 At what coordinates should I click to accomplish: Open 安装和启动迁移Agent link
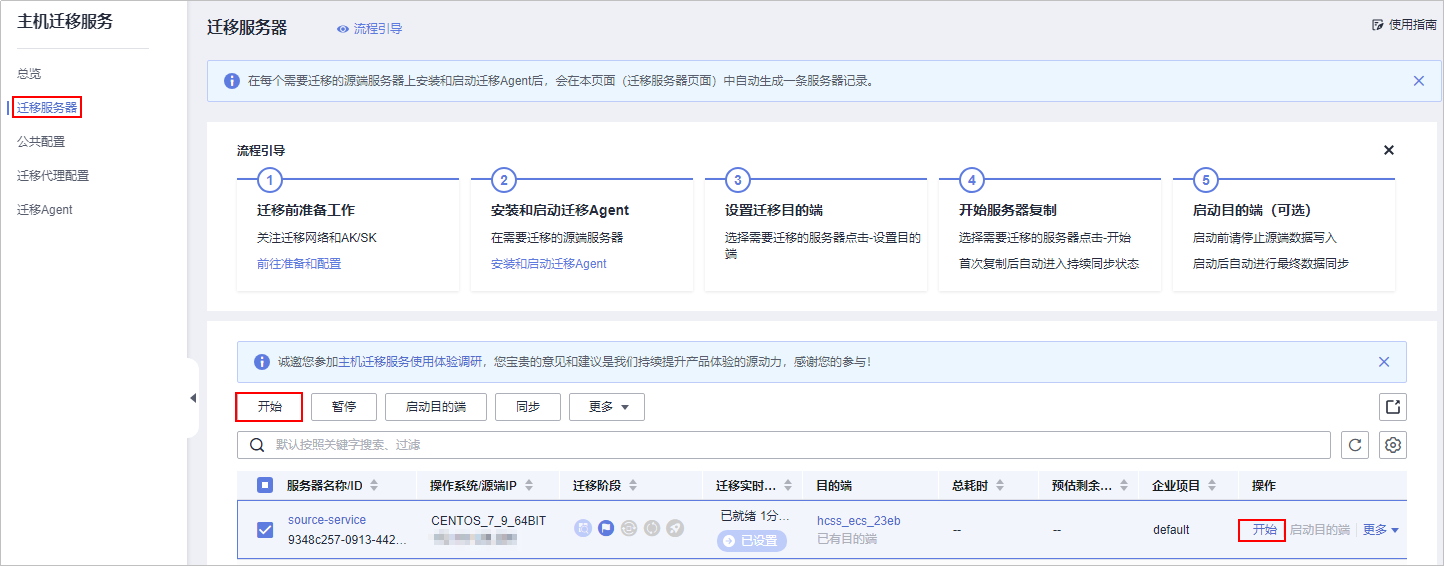(x=549, y=264)
